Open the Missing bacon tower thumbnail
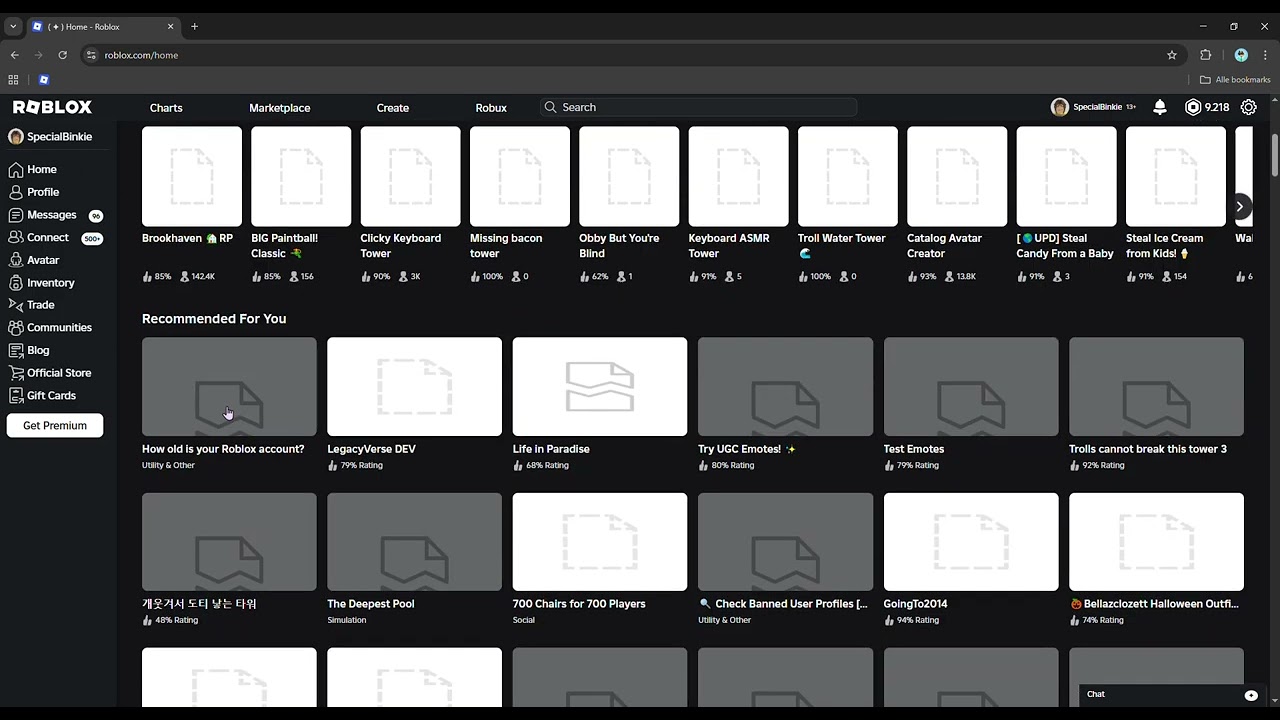Viewport: 1280px width, 720px height. pyautogui.click(x=520, y=176)
